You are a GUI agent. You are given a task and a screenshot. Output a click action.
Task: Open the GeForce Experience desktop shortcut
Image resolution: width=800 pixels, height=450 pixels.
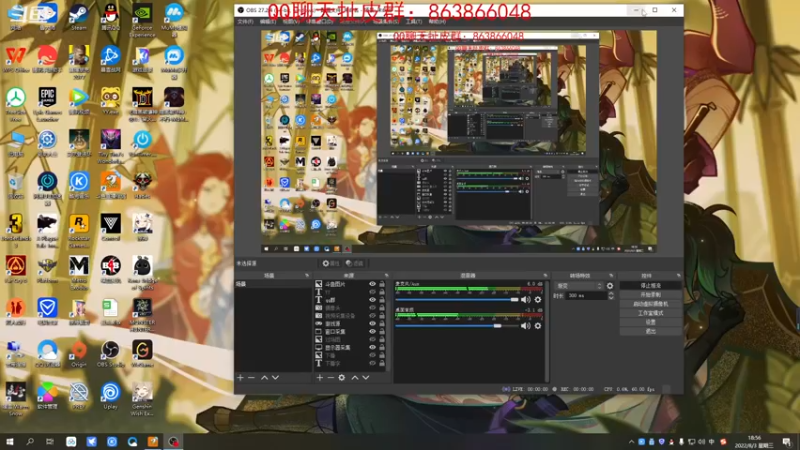tap(142, 20)
